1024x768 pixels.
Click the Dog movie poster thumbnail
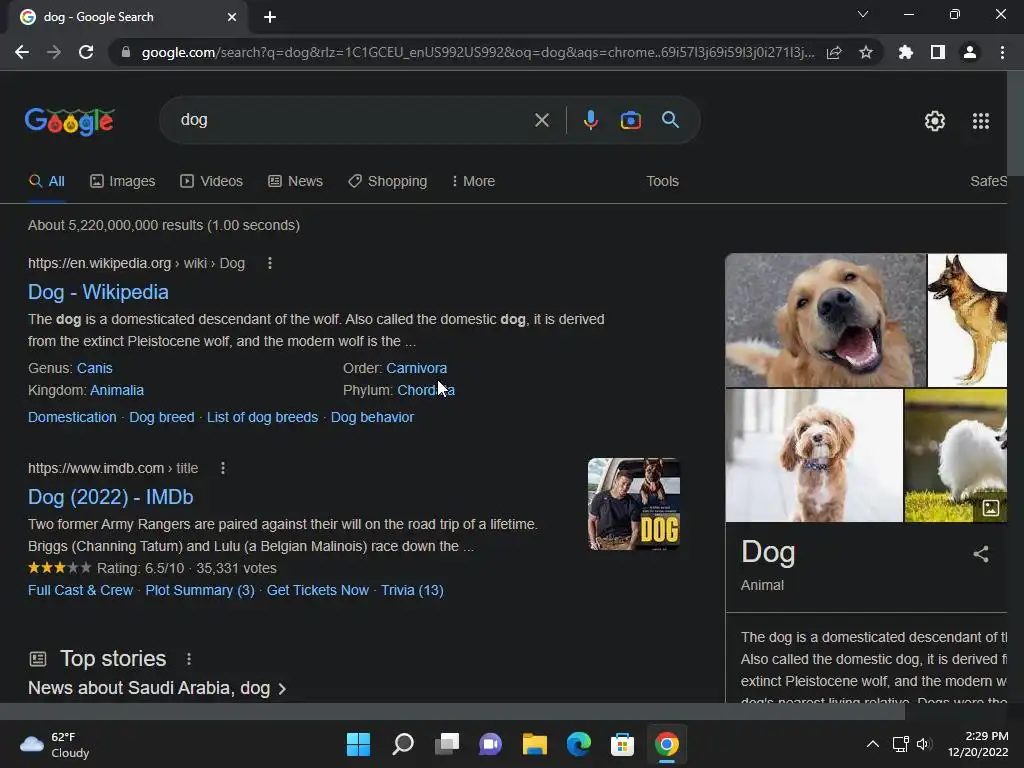click(x=634, y=504)
